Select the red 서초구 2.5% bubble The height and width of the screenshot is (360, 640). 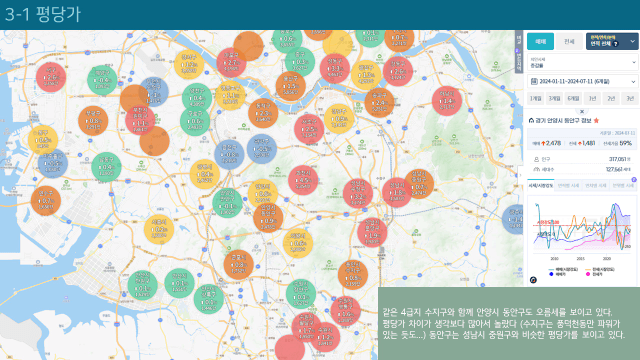309,129
